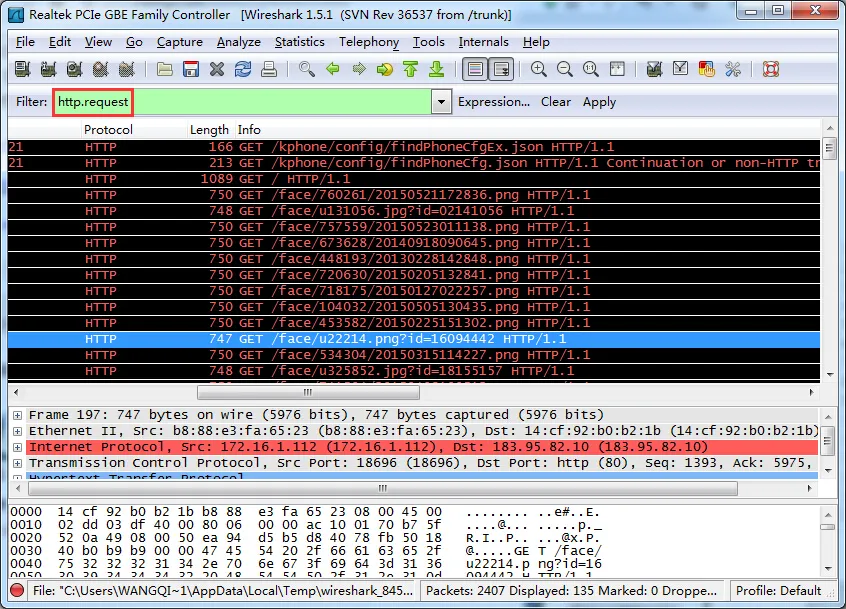
Task: Open coloring rules toolbar icon
Action: point(706,69)
